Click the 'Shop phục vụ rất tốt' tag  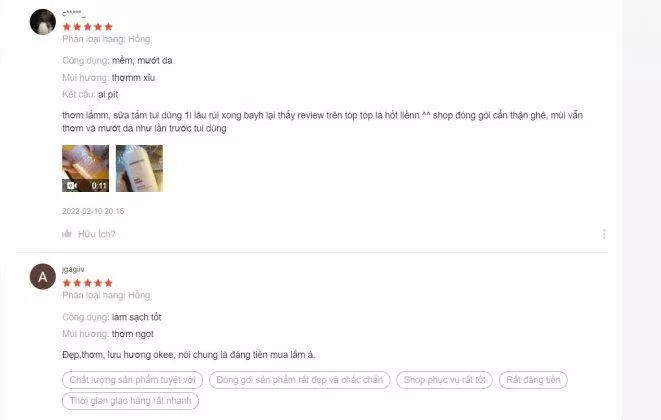444,380
